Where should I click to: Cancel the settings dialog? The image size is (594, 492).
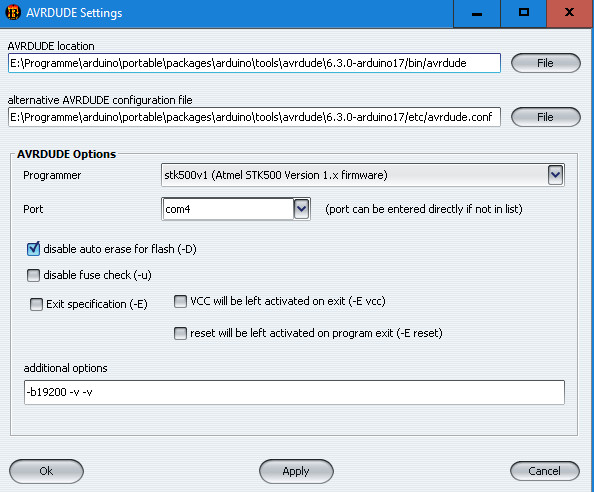tap(545, 471)
